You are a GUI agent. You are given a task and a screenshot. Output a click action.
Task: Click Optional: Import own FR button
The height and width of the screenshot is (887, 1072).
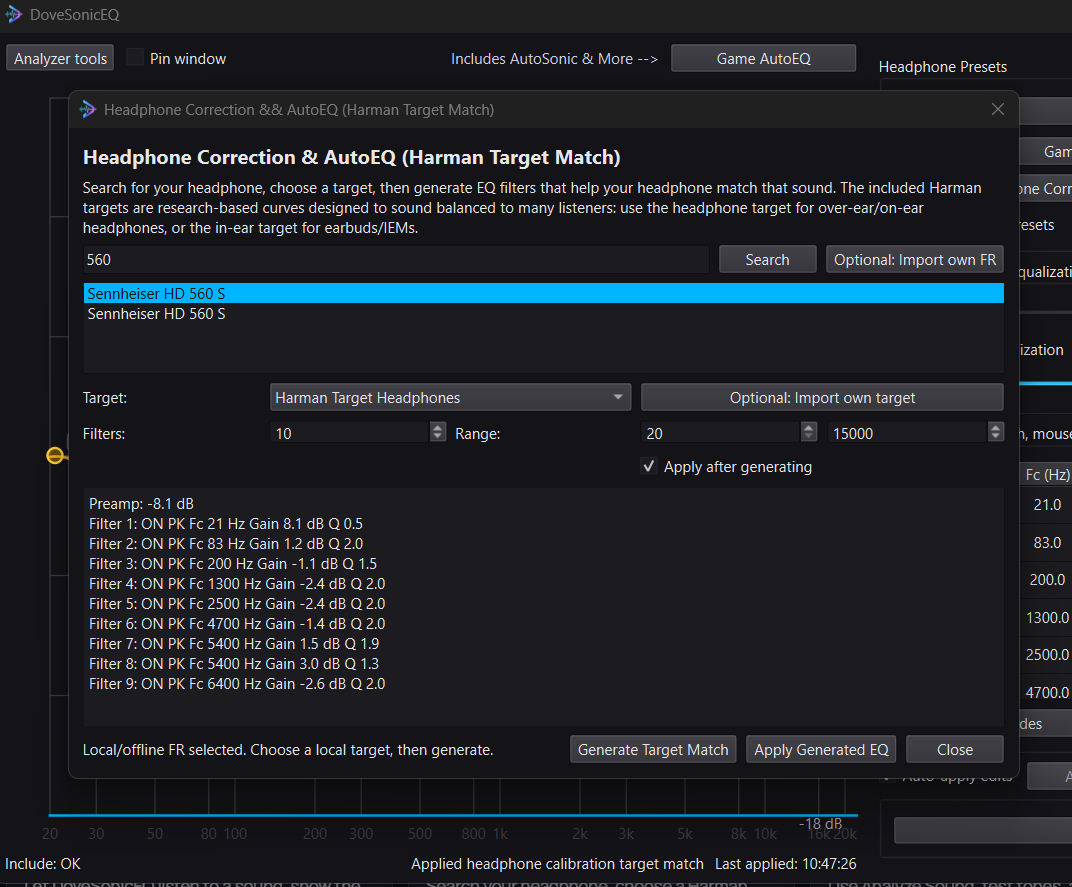tap(915, 260)
